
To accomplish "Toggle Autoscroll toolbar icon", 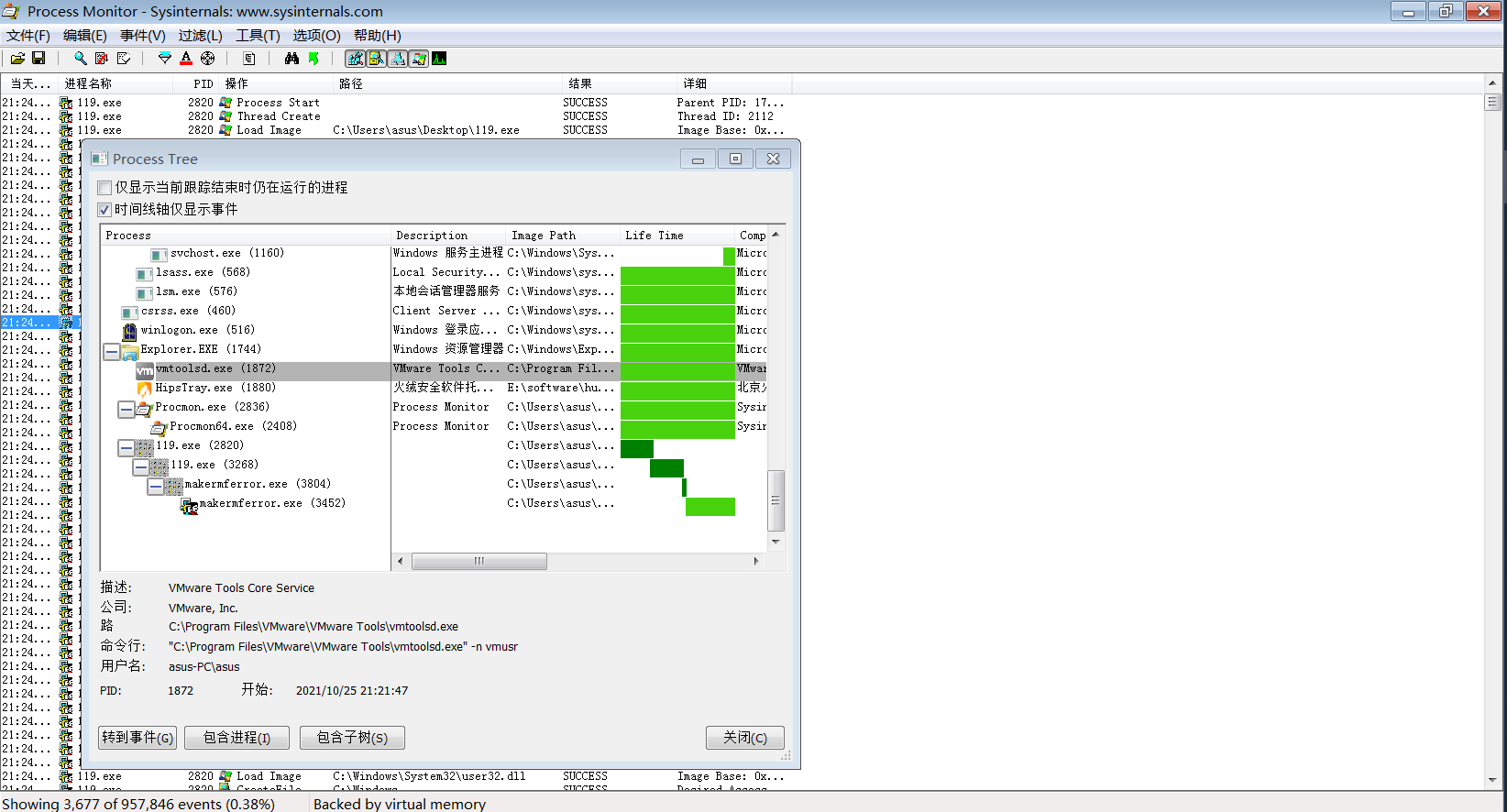I will click(x=102, y=59).
